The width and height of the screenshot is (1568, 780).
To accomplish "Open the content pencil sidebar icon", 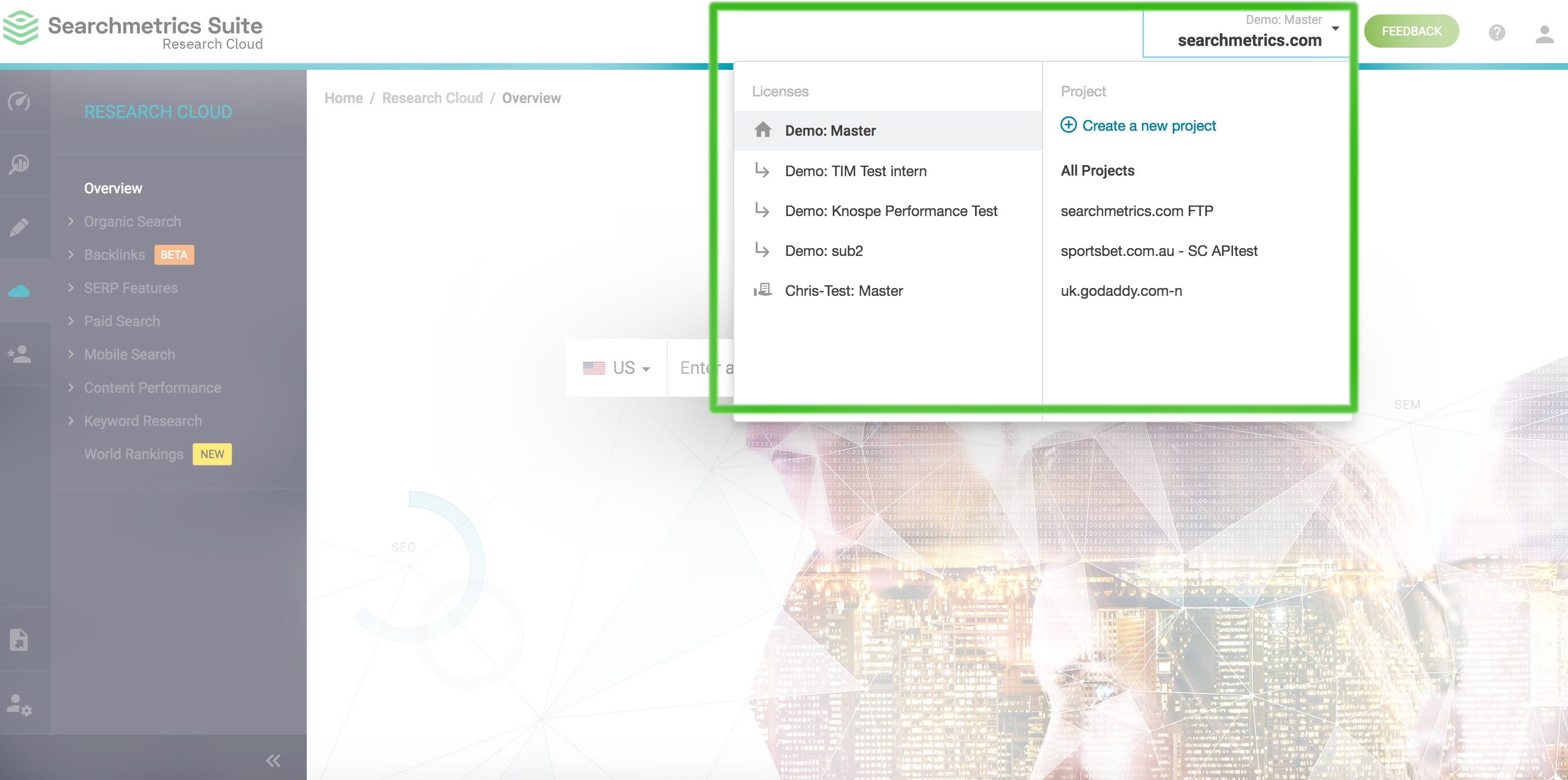I will coord(19,227).
